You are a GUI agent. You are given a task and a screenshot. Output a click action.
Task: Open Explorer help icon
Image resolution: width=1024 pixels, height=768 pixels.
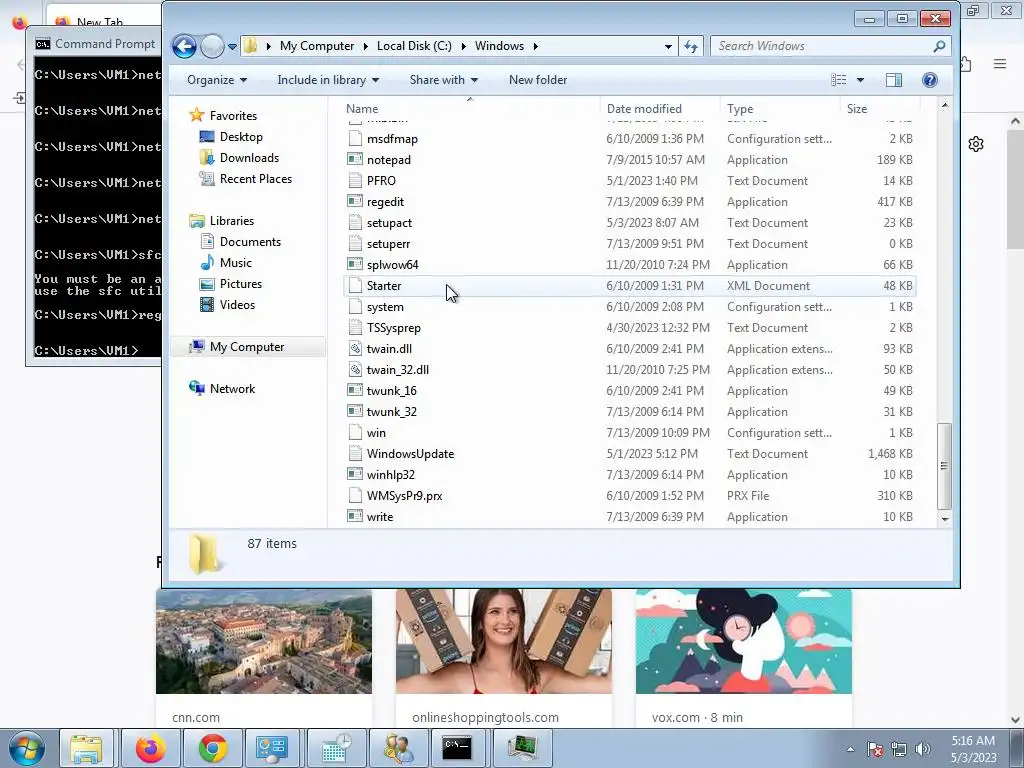(x=930, y=80)
